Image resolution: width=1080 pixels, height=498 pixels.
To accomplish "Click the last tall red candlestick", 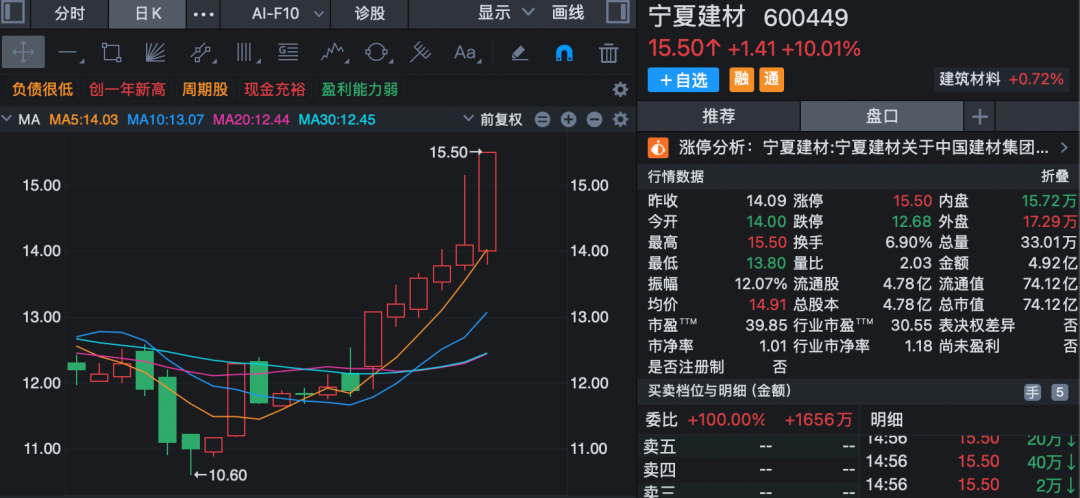I will coord(488,201).
